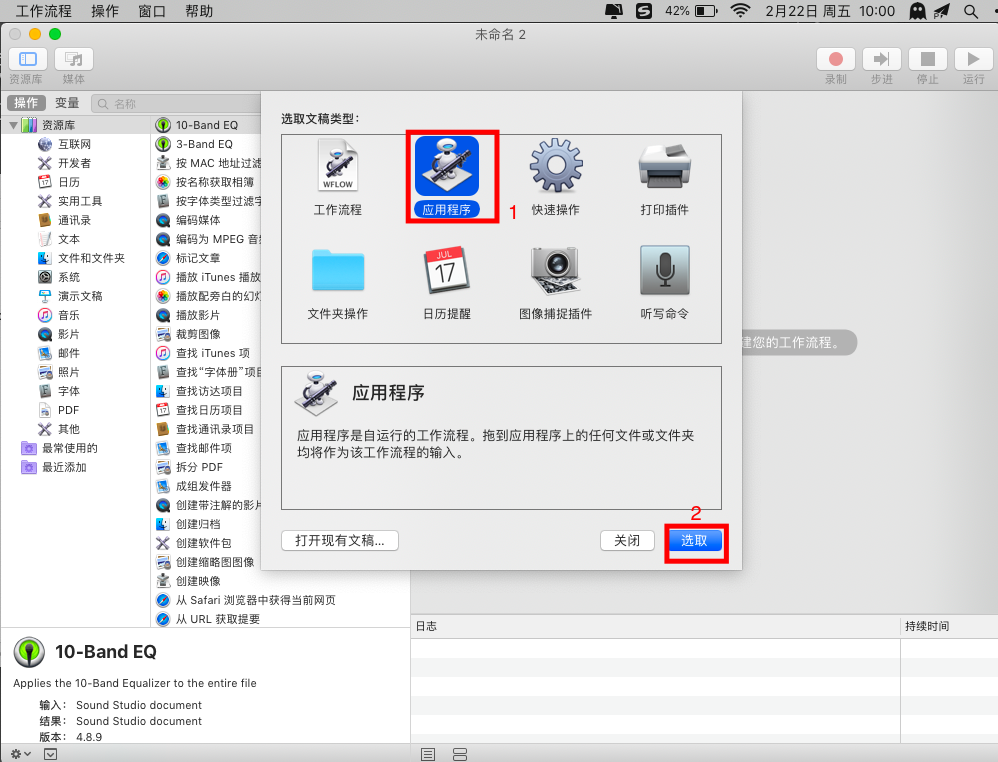Viewport: 998px width, 762px height.
Task: Pick the 文件夹操作 folder icon
Action: pos(337,271)
